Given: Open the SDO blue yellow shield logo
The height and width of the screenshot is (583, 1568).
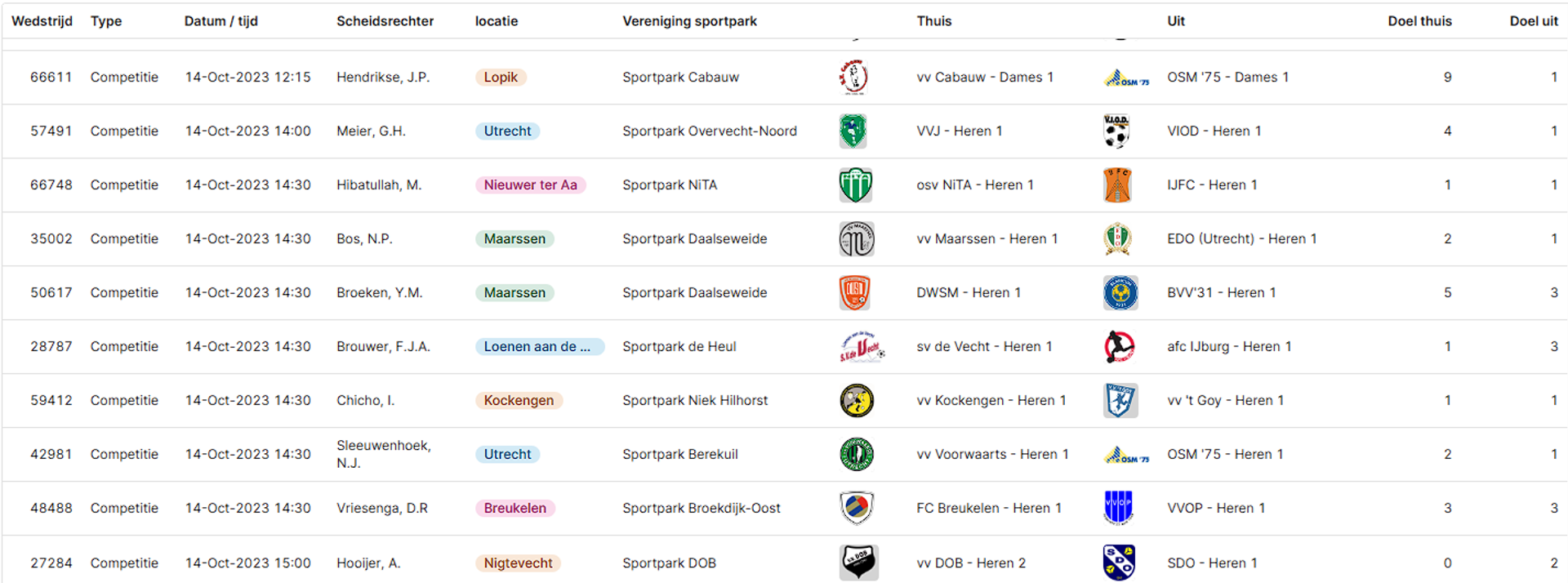Looking at the screenshot, I should pos(1119,563).
